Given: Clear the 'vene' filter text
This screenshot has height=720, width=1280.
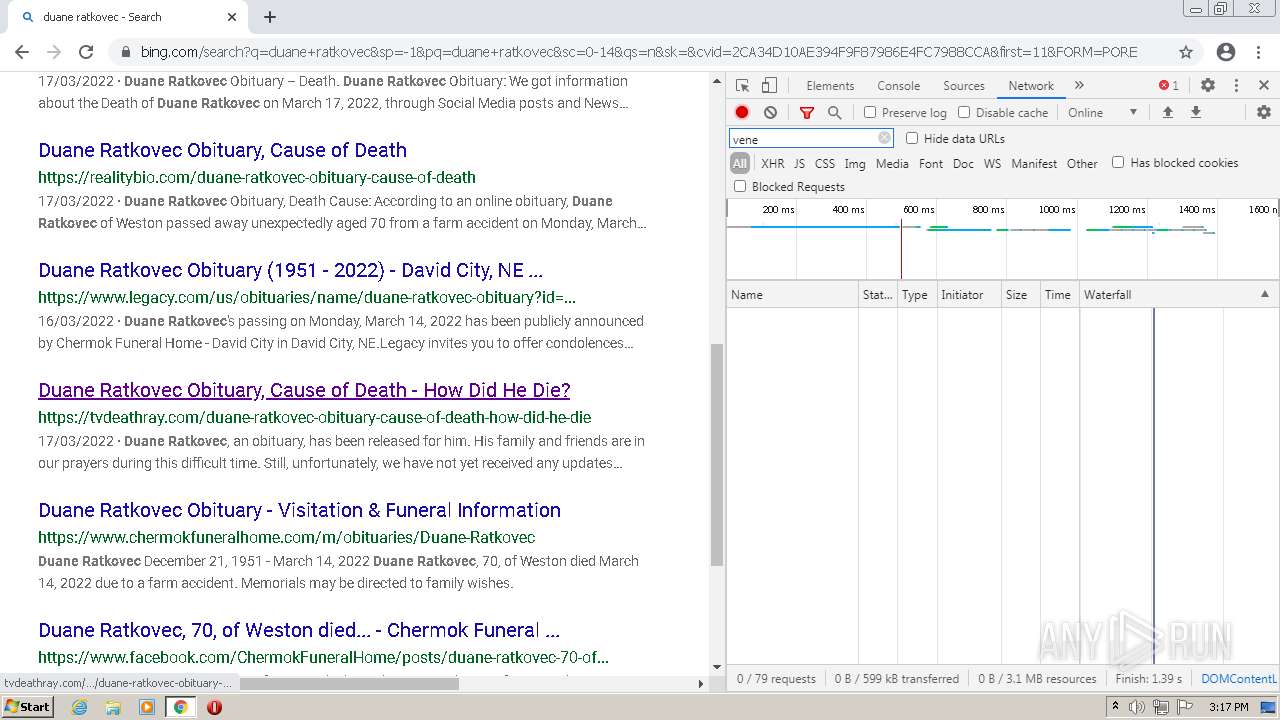Looking at the screenshot, I should pos(884,139).
